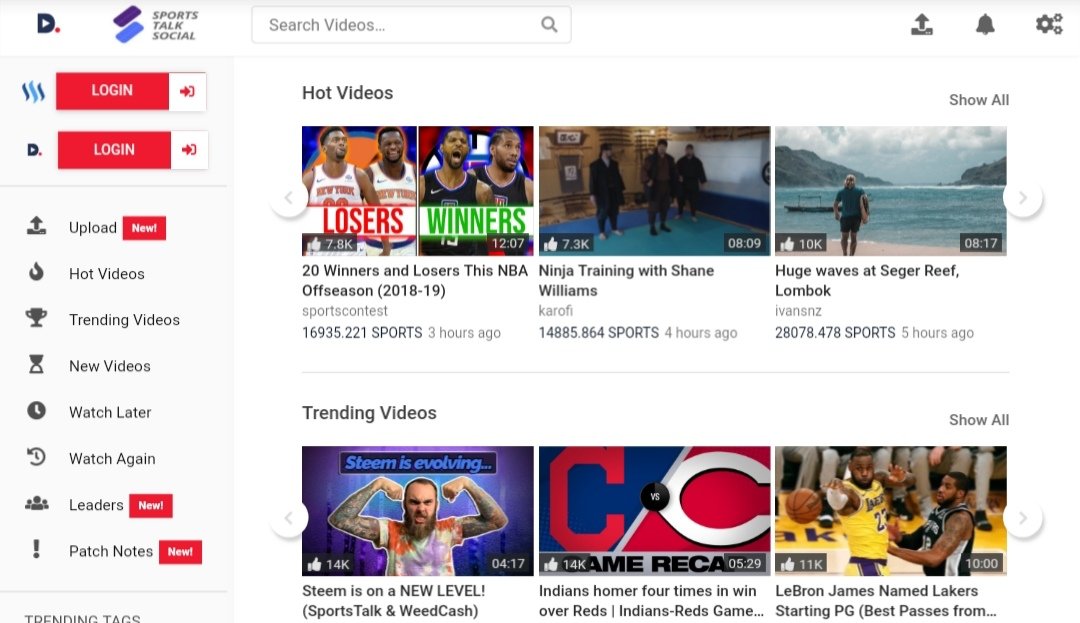Screen dimensions: 1080x623
Task: Click the 28078.478 SPORTS reward text
Action: tap(835, 333)
